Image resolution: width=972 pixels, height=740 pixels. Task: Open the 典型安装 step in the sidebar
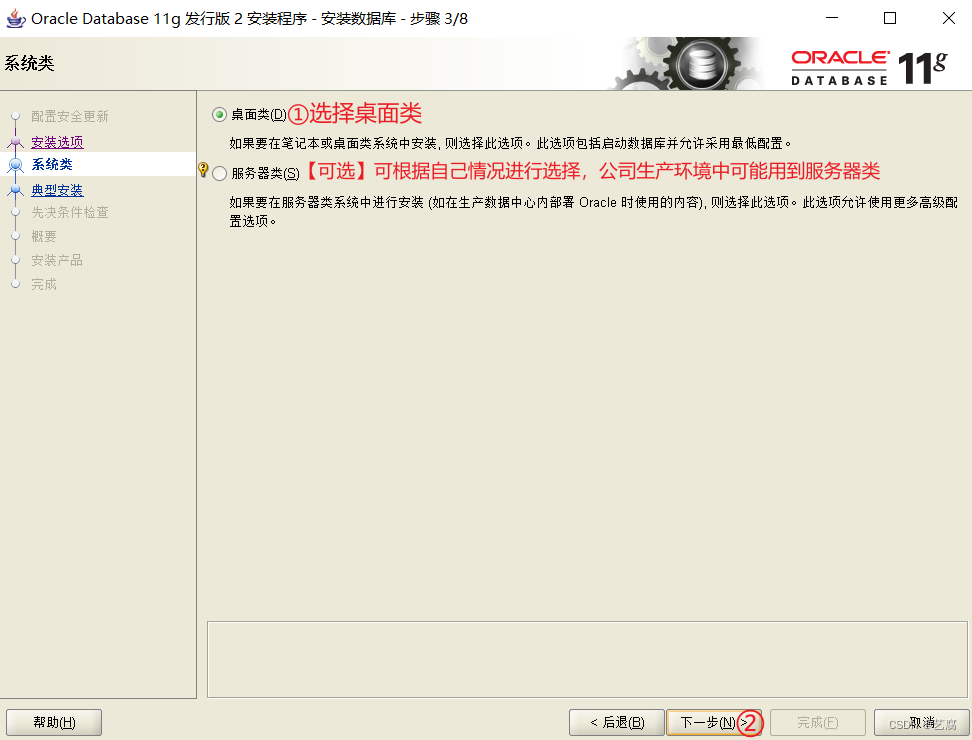click(57, 189)
